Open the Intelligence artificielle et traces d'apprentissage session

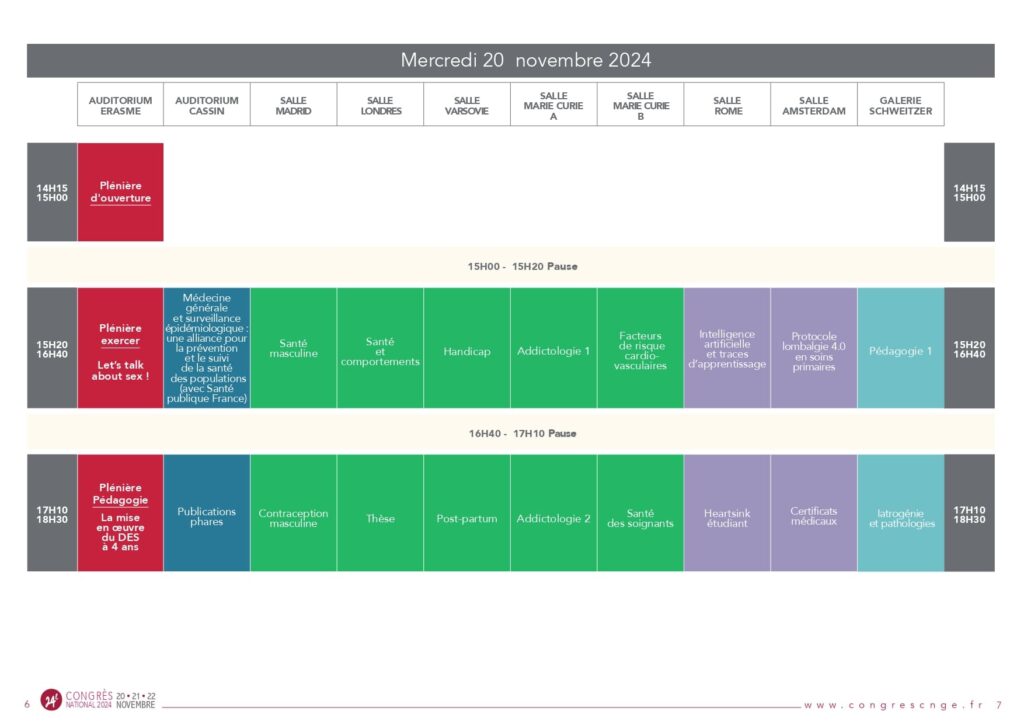coord(727,348)
